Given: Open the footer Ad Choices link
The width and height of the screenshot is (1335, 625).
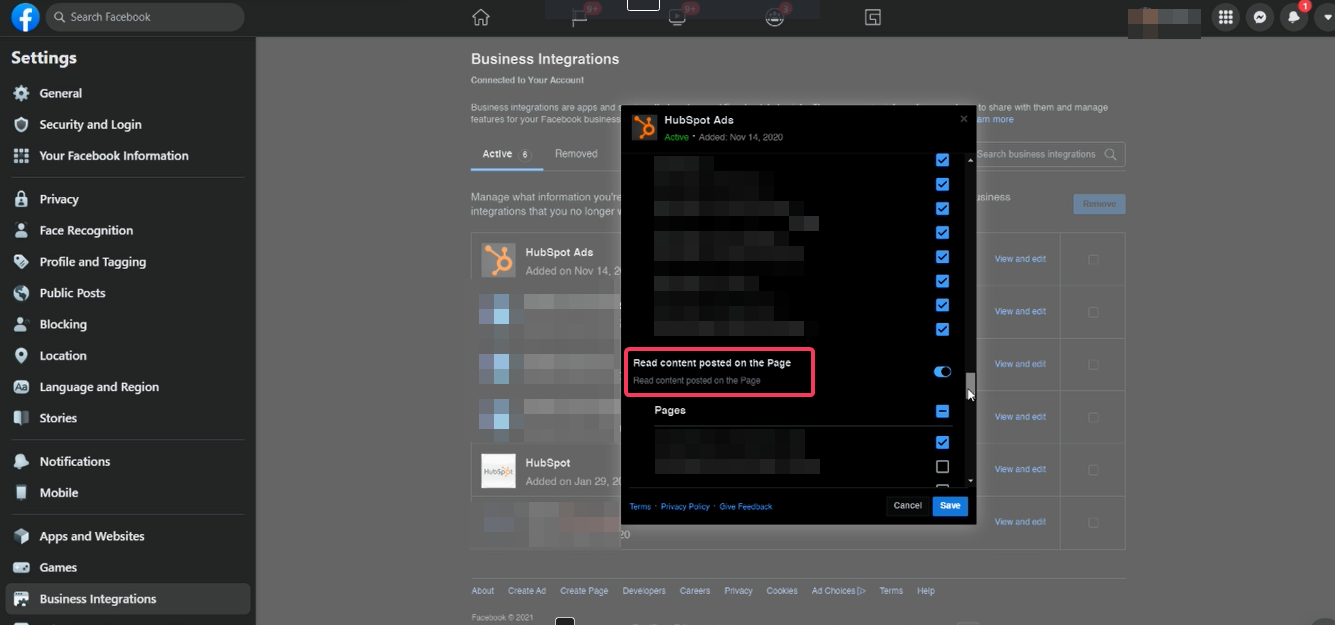Looking at the screenshot, I should 838,591.
